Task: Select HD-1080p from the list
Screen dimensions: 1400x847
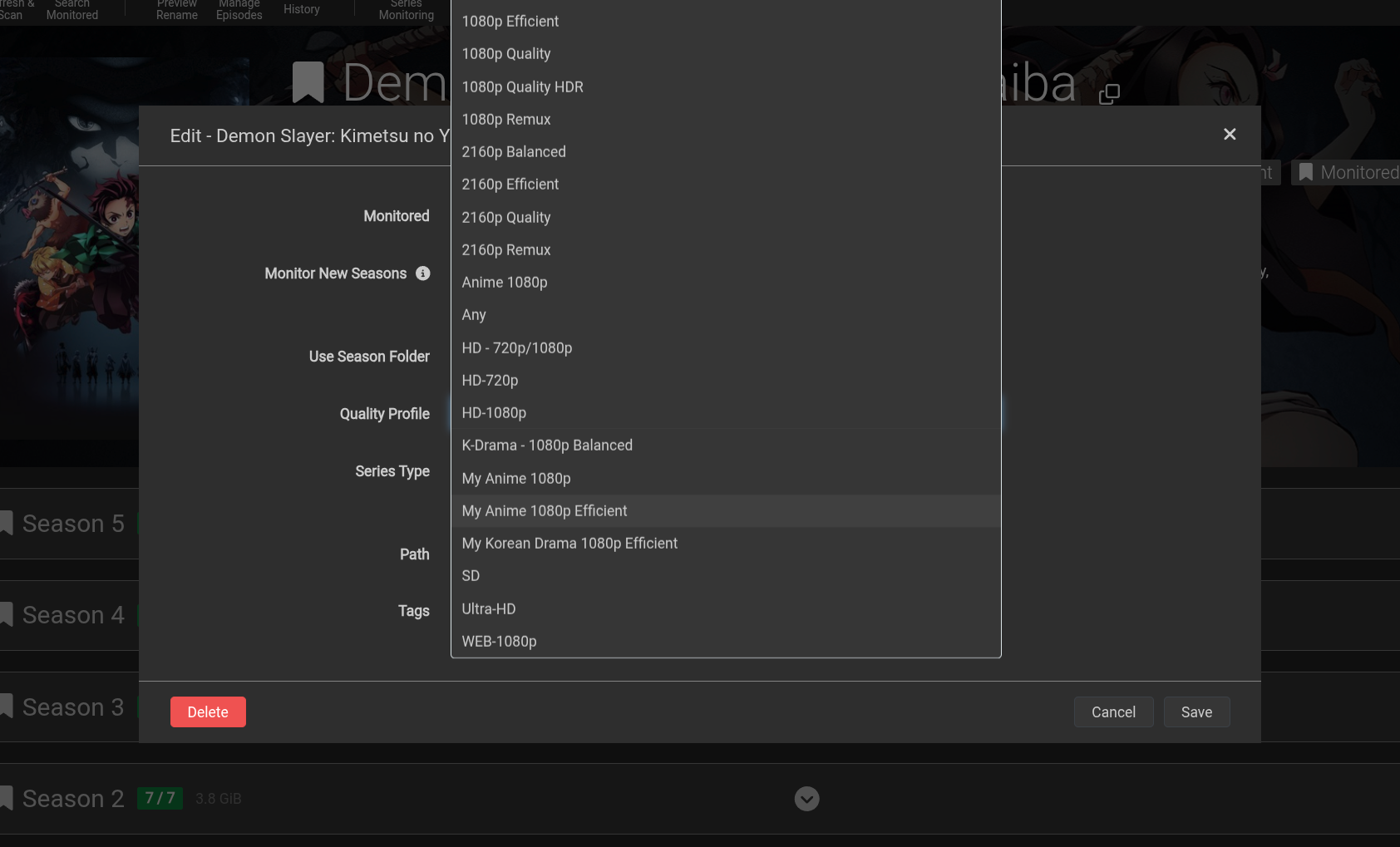Action: [x=494, y=413]
